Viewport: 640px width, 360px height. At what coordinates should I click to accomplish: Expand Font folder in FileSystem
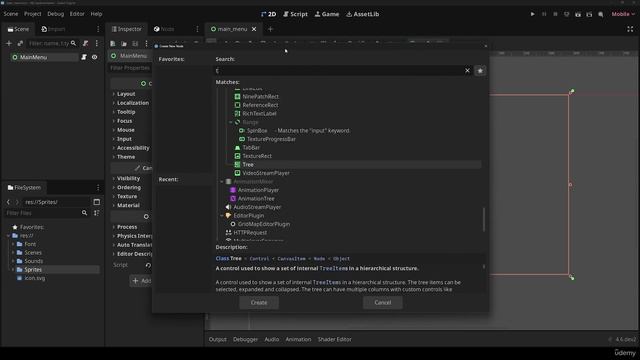pos(13,244)
